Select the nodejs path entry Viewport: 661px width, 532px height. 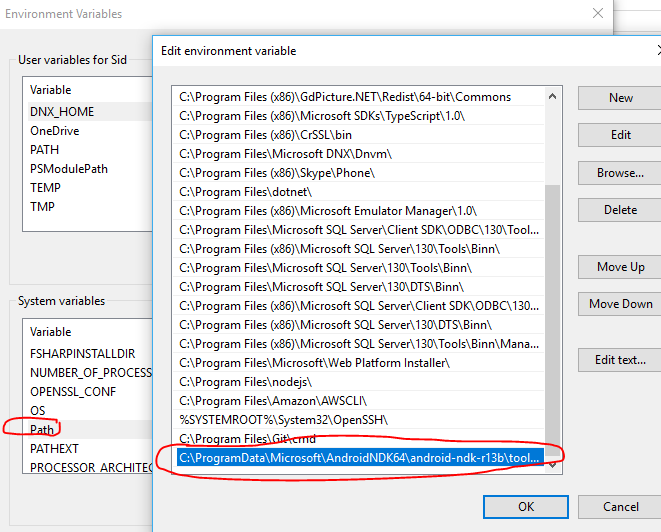click(358, 382)
